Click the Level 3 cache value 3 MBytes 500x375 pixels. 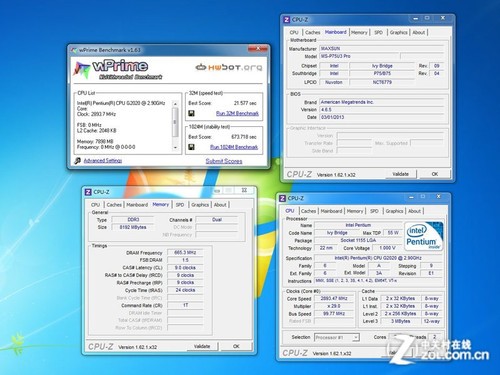tap(400, 321)
